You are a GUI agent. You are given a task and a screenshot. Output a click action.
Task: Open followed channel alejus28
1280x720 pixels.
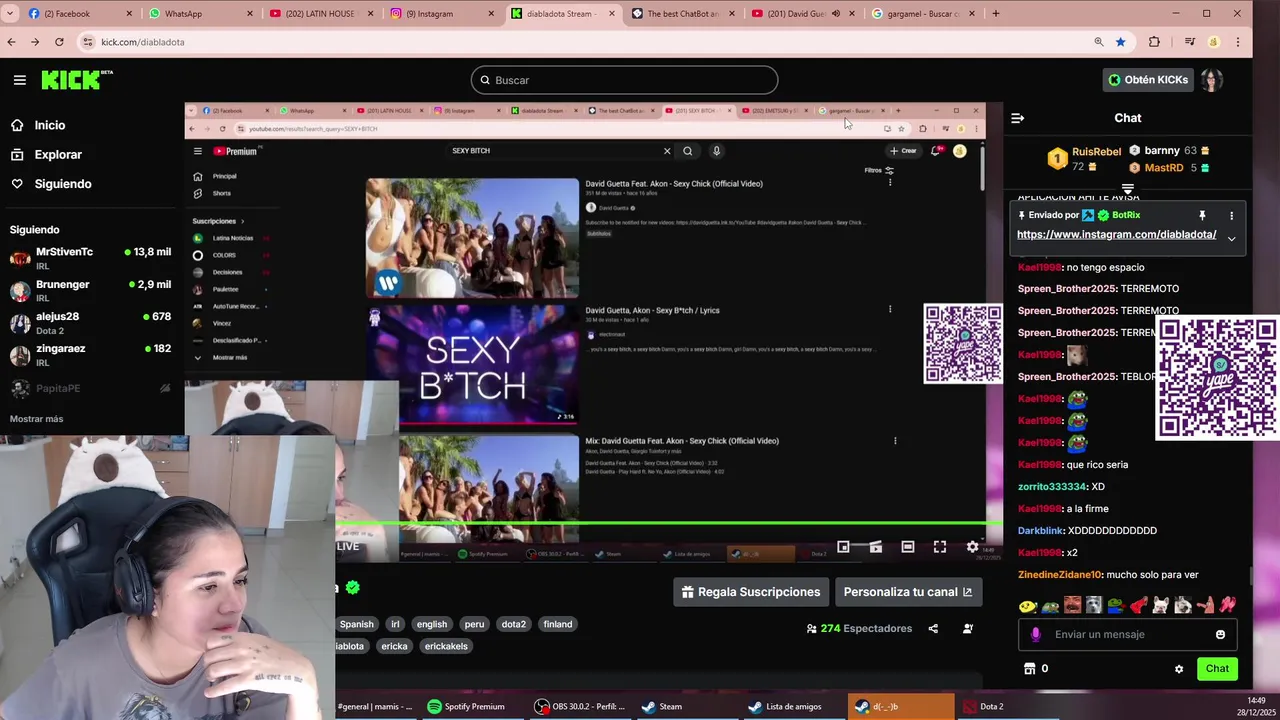90,322
